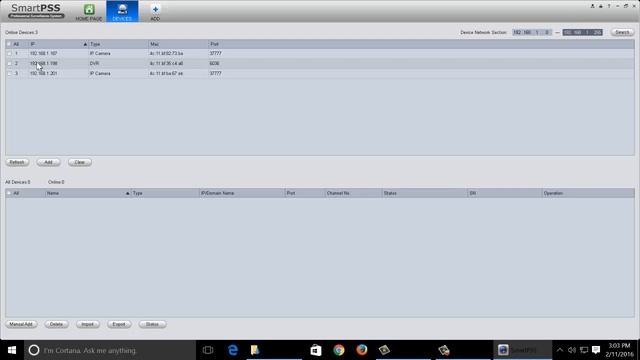Click the user account icon in title bar

click(x=592, y=6)
